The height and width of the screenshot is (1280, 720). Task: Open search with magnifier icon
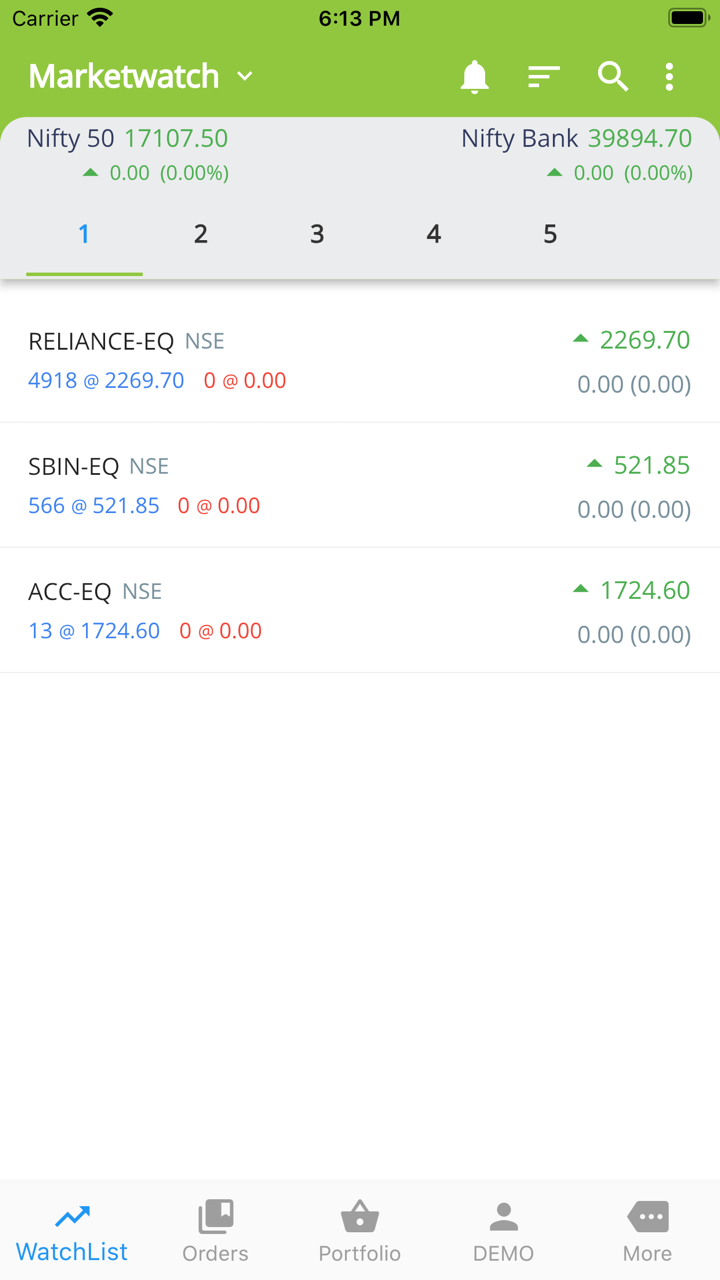click(x=612, y=77)
